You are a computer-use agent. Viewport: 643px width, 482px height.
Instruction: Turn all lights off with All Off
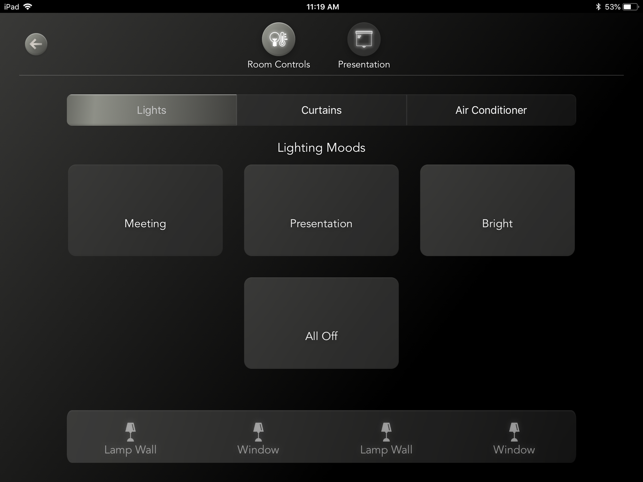tap(321, 323)
